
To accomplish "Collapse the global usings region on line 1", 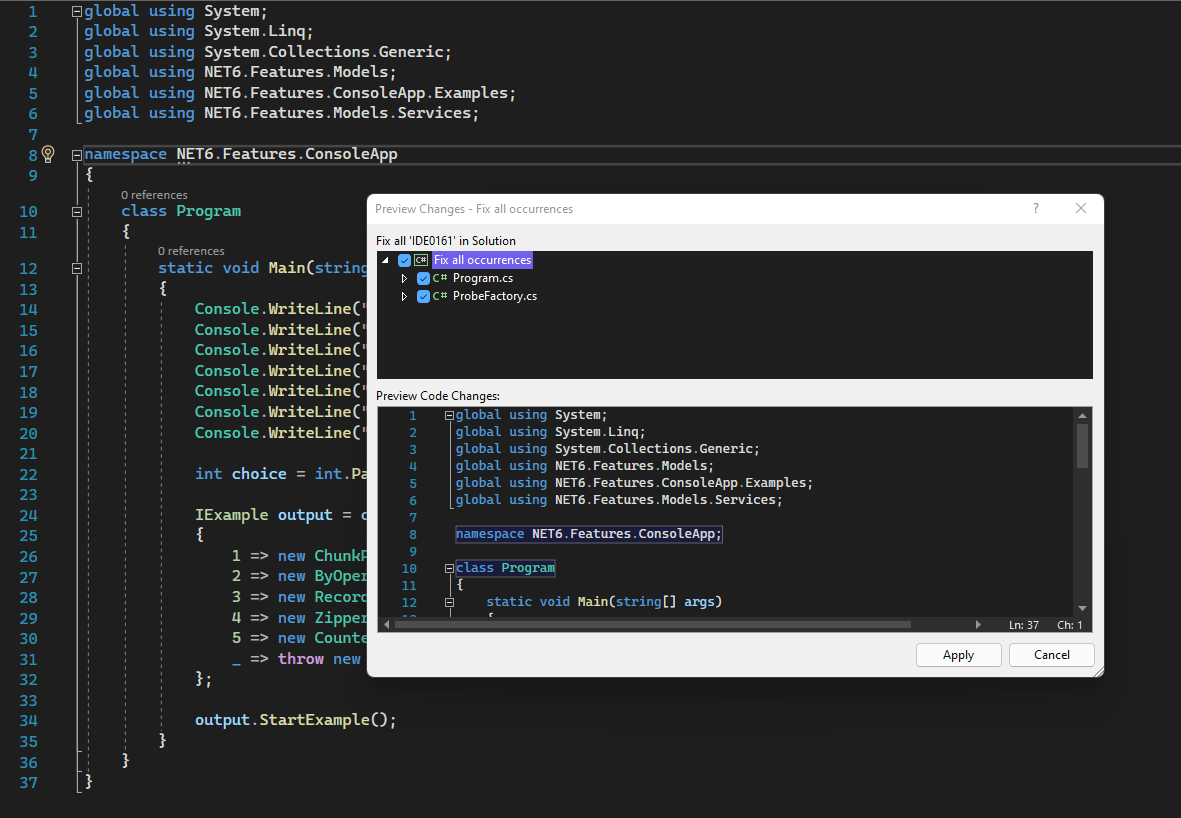I will (76, 10).
